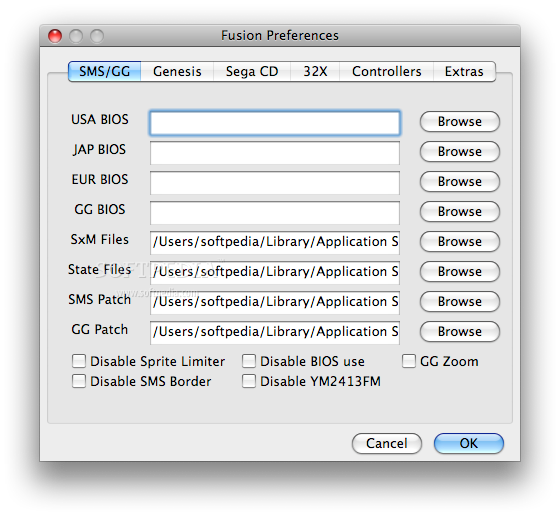560x516 pixels.
Task: Click the JAP BIOS path field
Action: 275,153
